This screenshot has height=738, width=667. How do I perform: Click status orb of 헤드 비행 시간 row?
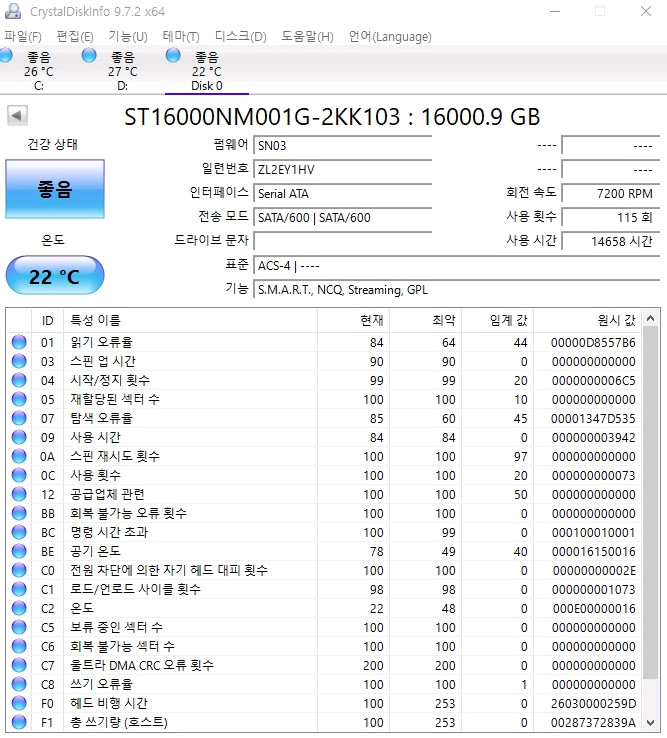[19, 703]
